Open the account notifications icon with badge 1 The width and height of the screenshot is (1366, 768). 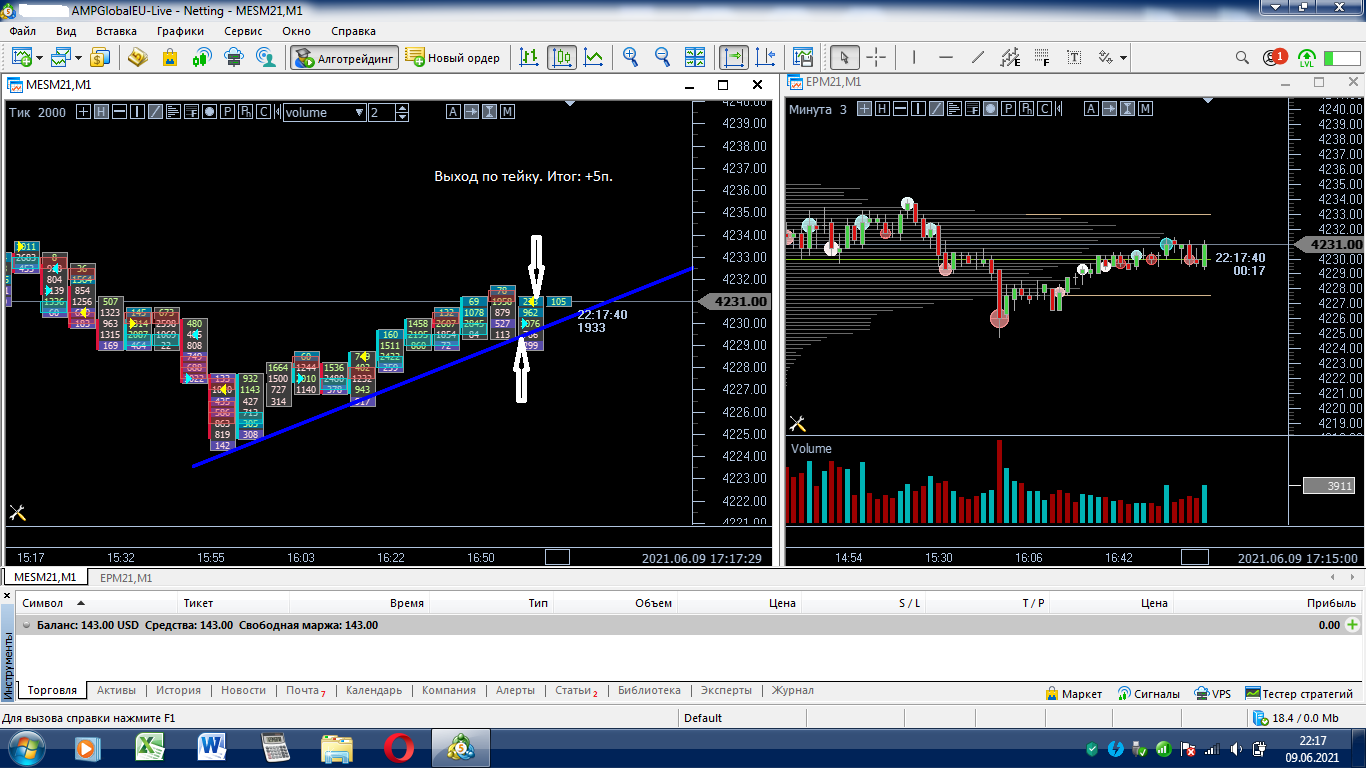[x=1274, y=57]
